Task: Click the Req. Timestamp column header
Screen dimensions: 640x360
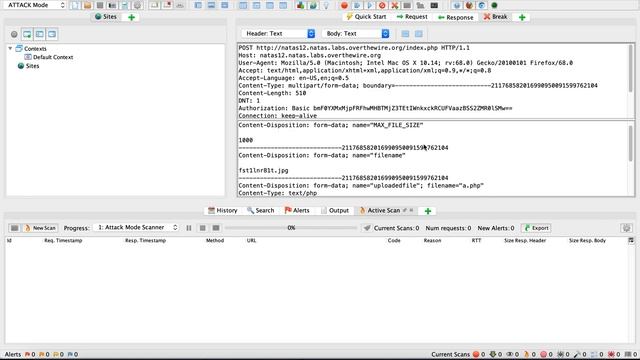Action: coord(63,240)
